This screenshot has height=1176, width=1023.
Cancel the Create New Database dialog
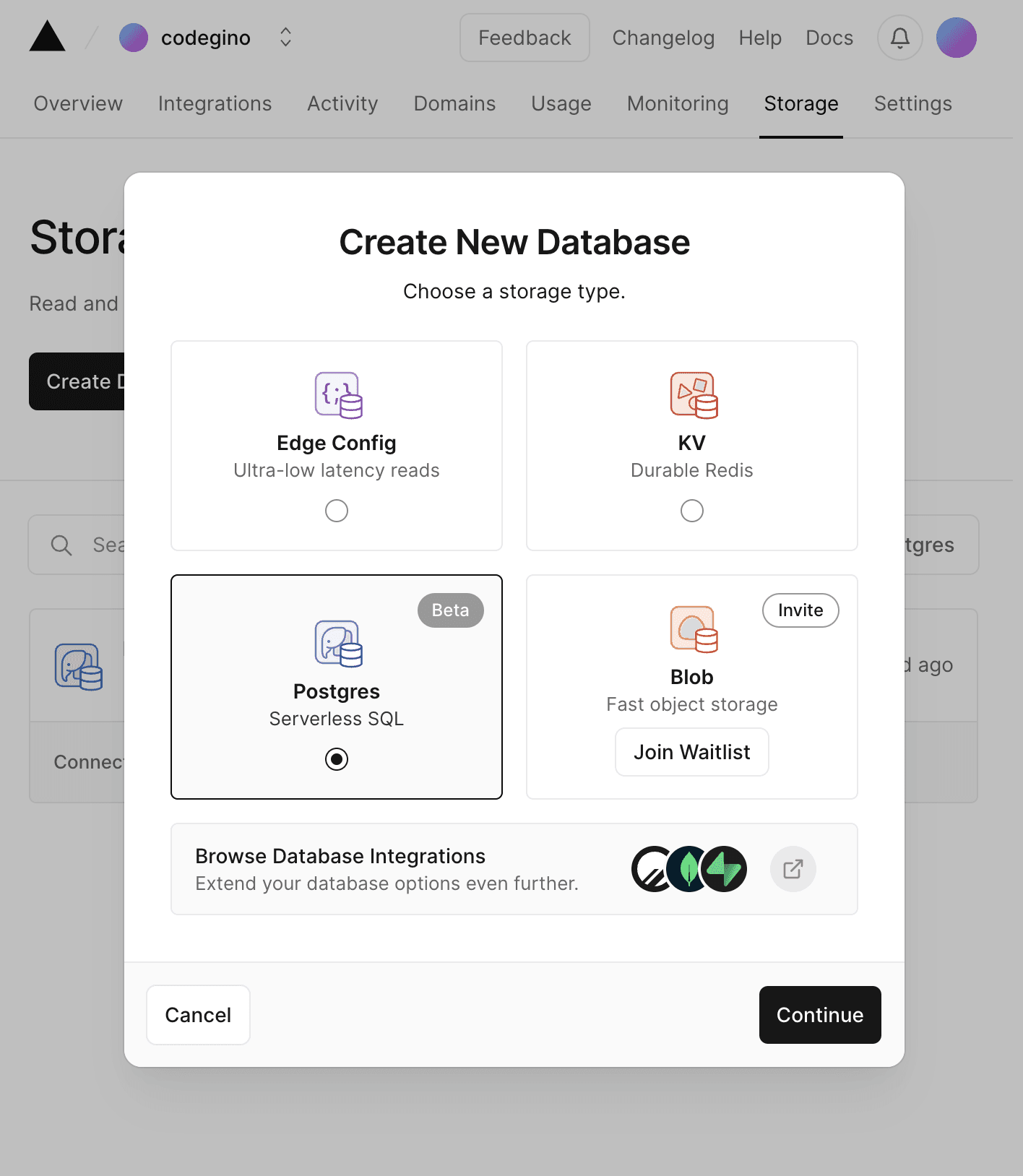pos(198,1015)
